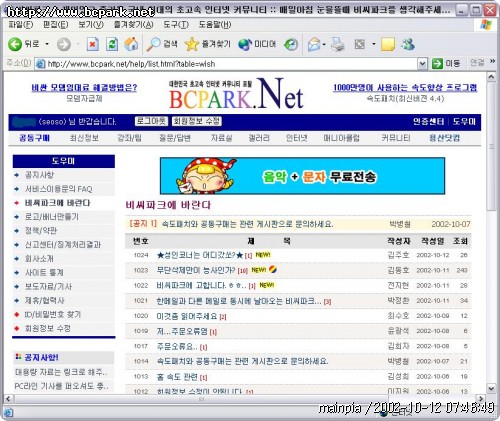Open the 커뮤니티 navigation tab

tap(396, 138)
